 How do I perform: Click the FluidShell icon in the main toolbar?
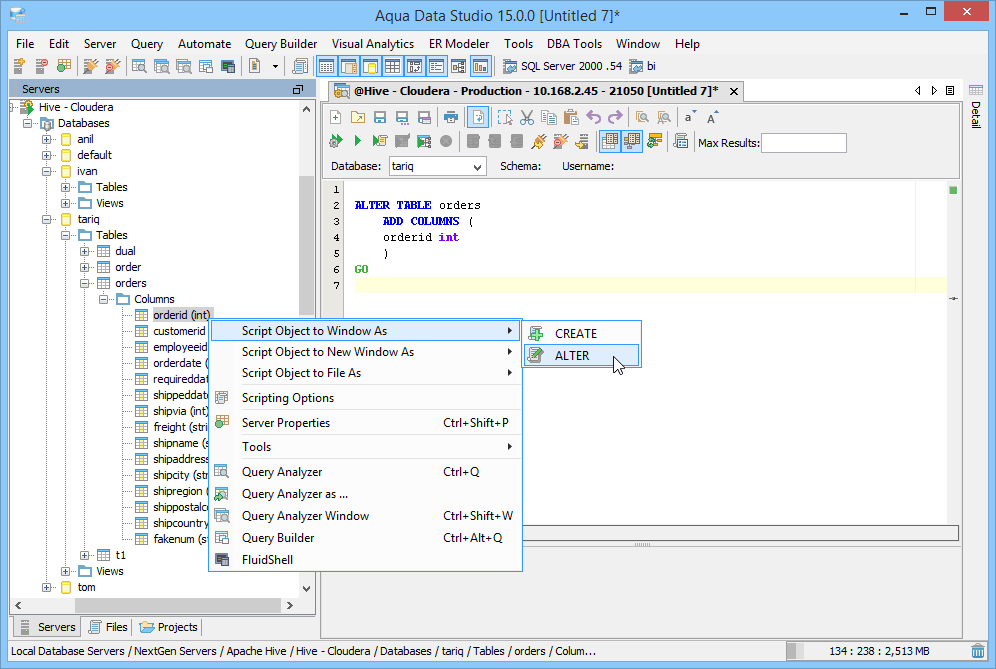tap(228, 66)
